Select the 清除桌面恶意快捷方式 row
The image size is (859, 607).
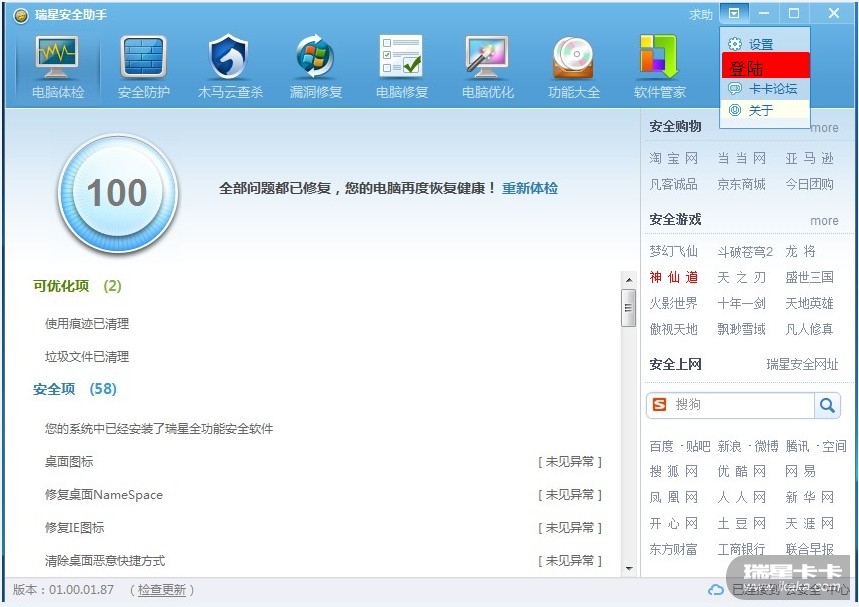click(323, 560)
